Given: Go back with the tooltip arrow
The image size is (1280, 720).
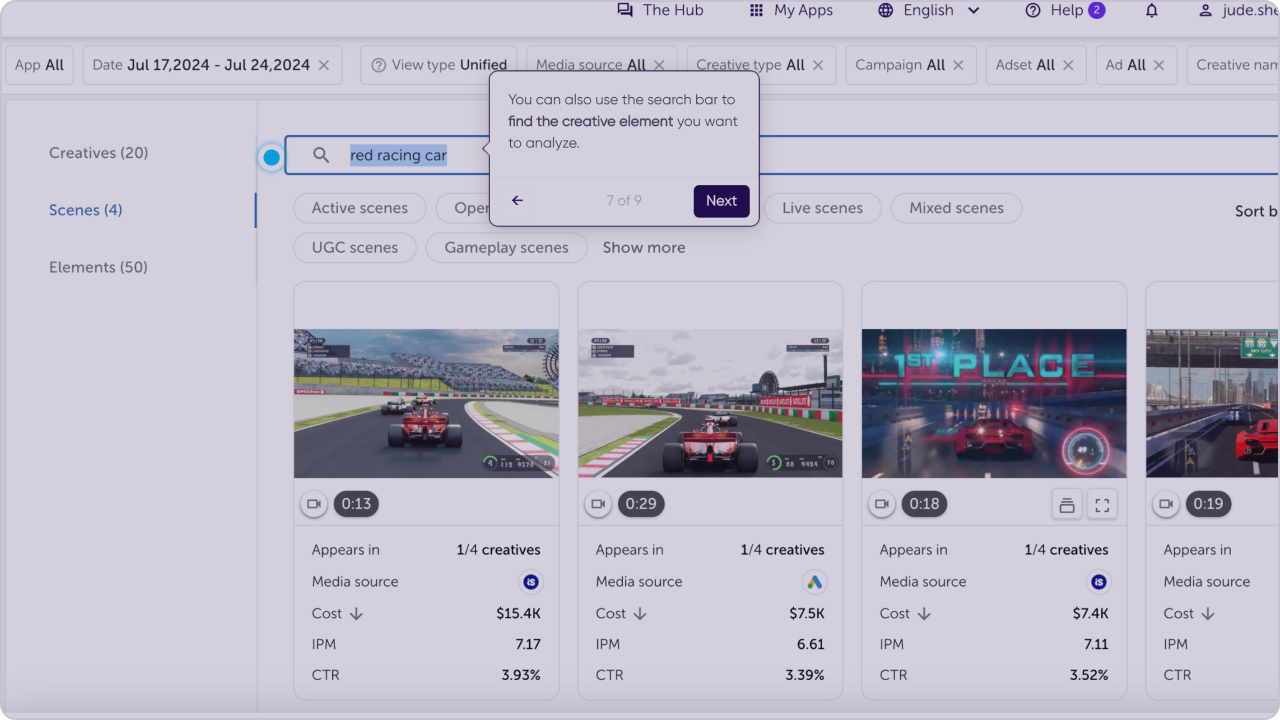Looking at the screenshot, I should (x=517, y=201).
